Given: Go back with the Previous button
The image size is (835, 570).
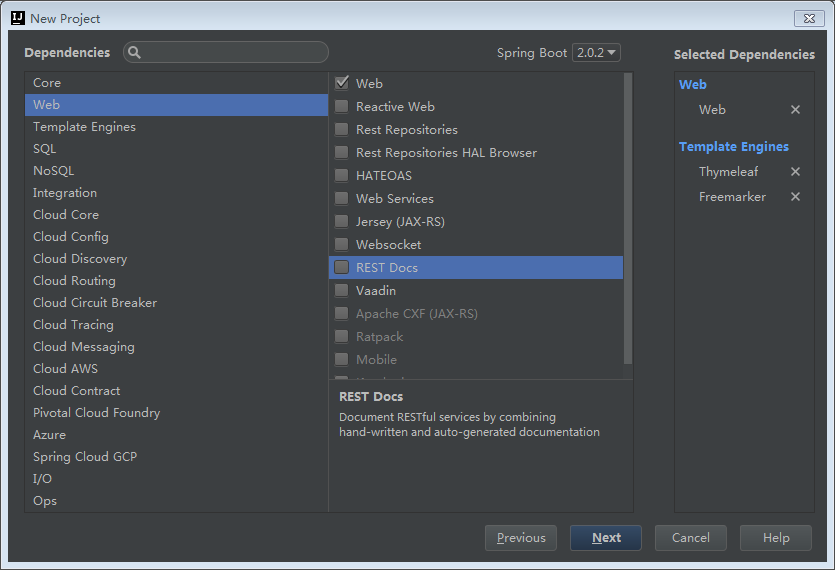Looking at the screenshot, I should 521,538.
